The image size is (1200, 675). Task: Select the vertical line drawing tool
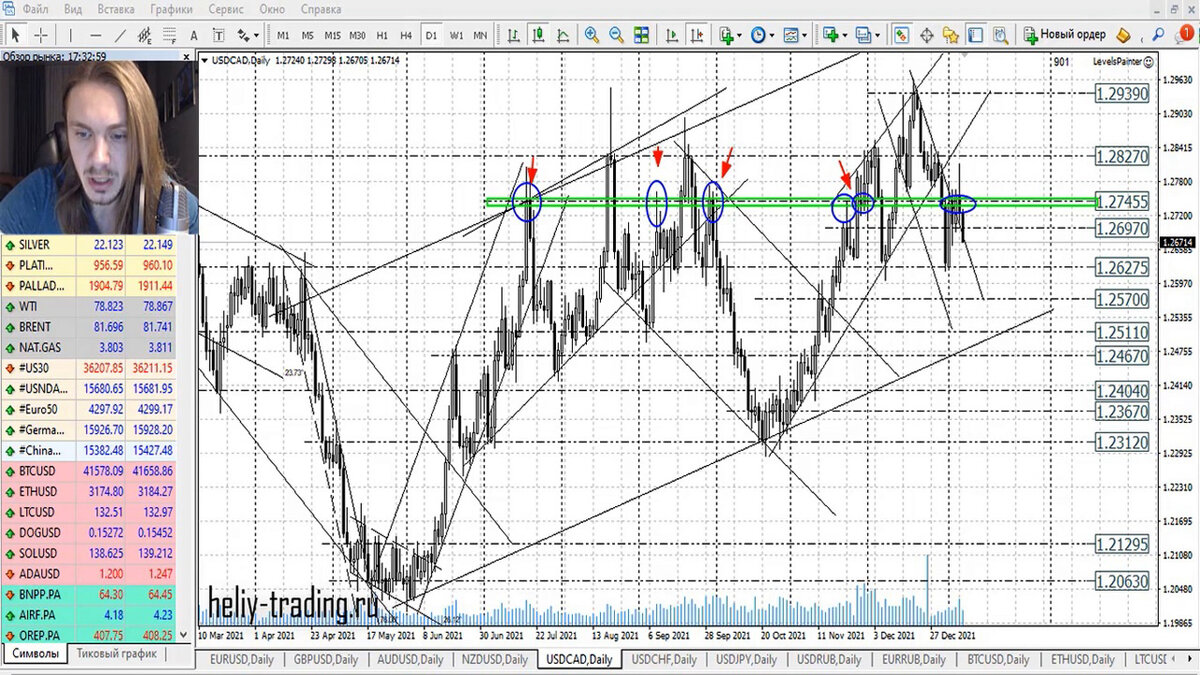pyautogui.click(x=70, y=35)
